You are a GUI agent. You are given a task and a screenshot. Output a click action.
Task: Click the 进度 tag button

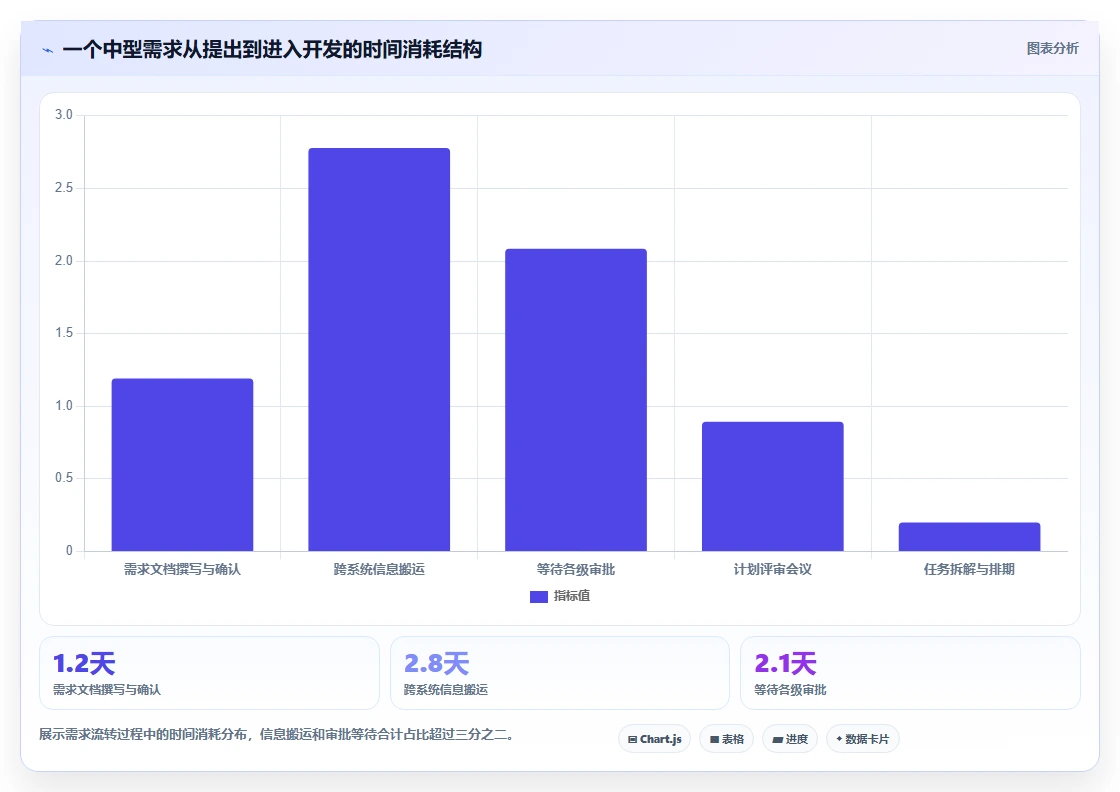pos(790,739)
